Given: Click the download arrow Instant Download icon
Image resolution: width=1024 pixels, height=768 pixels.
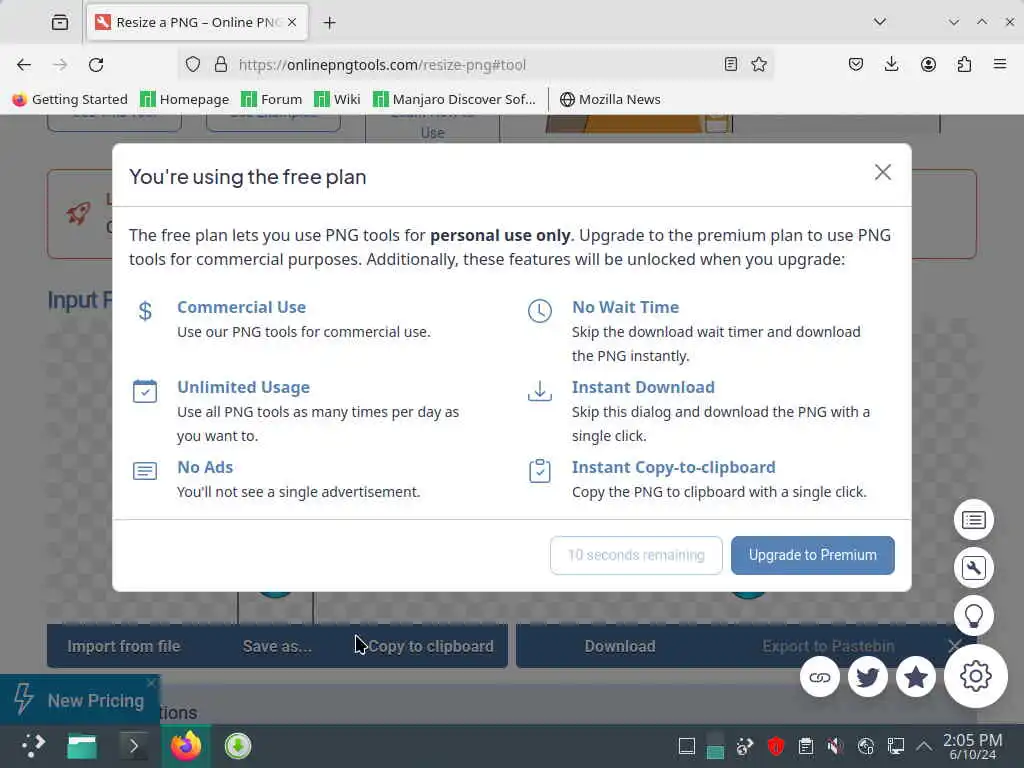Looking at the screenshot, I should [x=539, y=391].
